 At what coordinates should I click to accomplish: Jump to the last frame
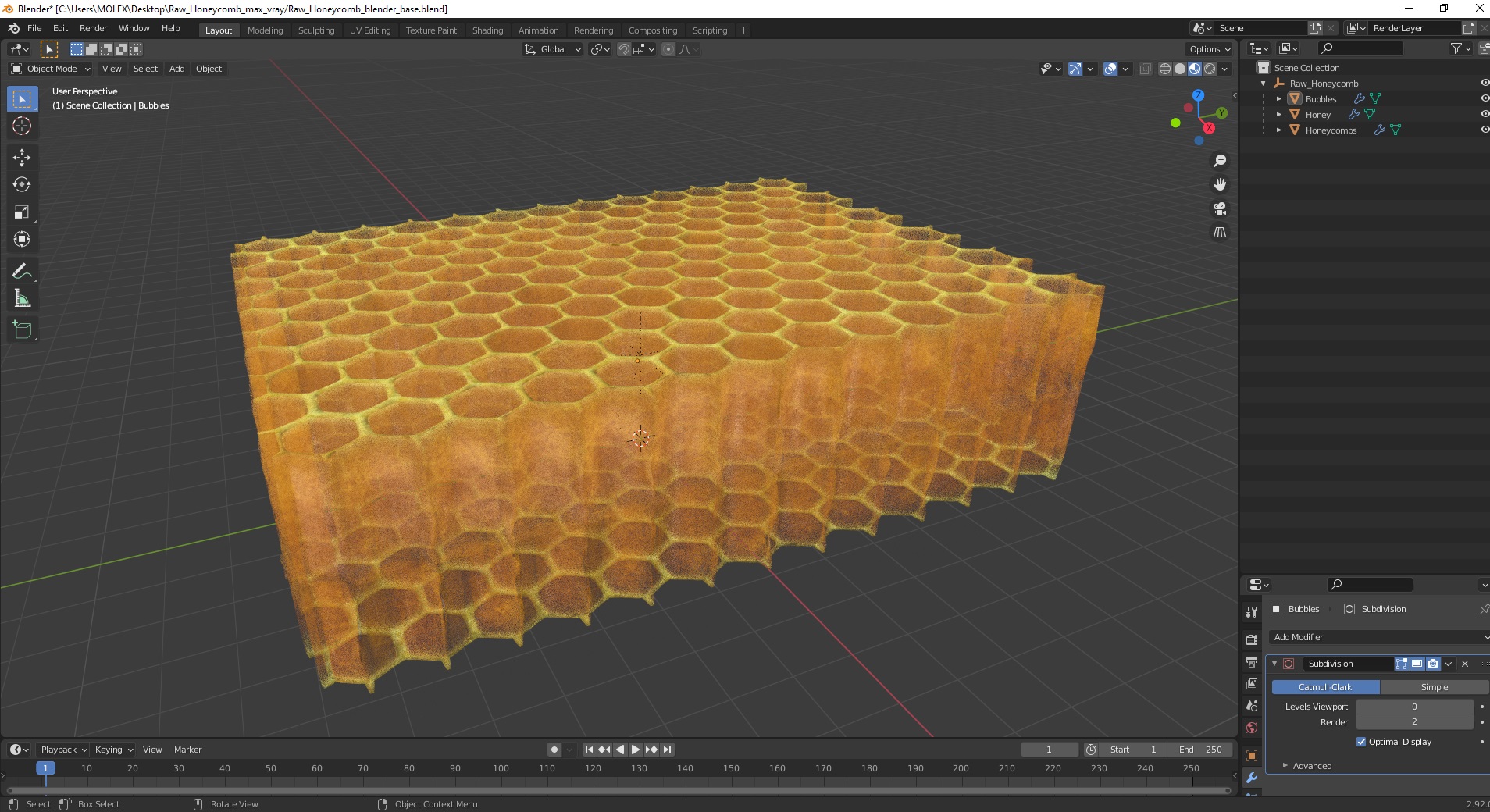667,750
